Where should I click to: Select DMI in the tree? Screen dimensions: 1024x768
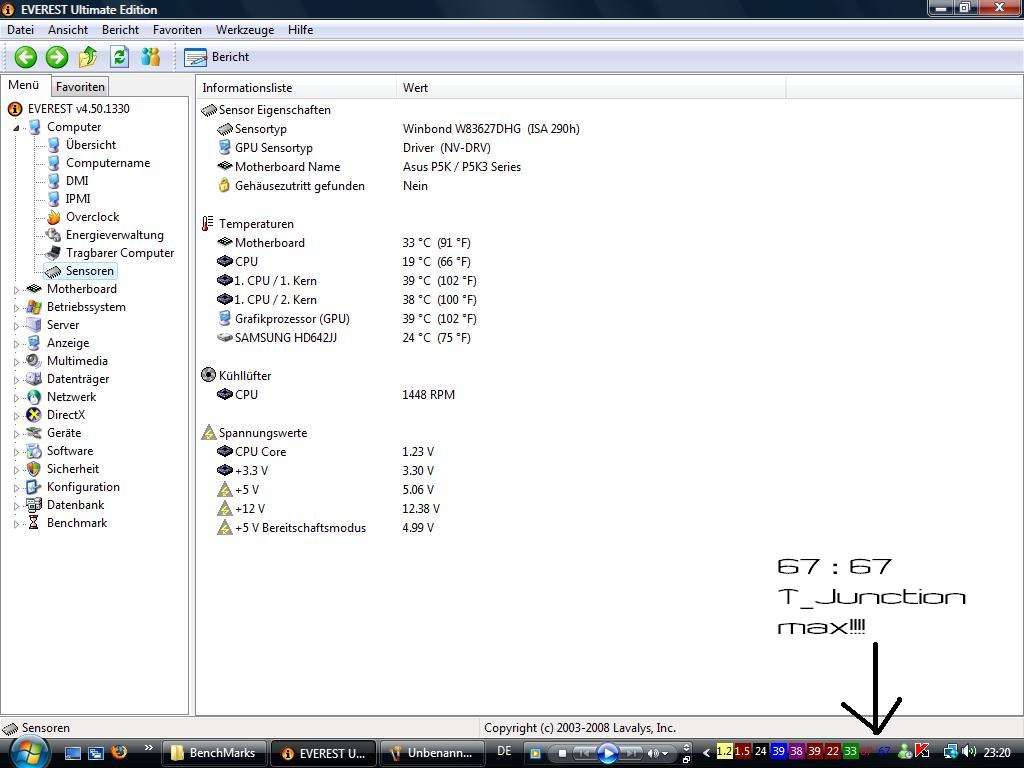[77, 181]
